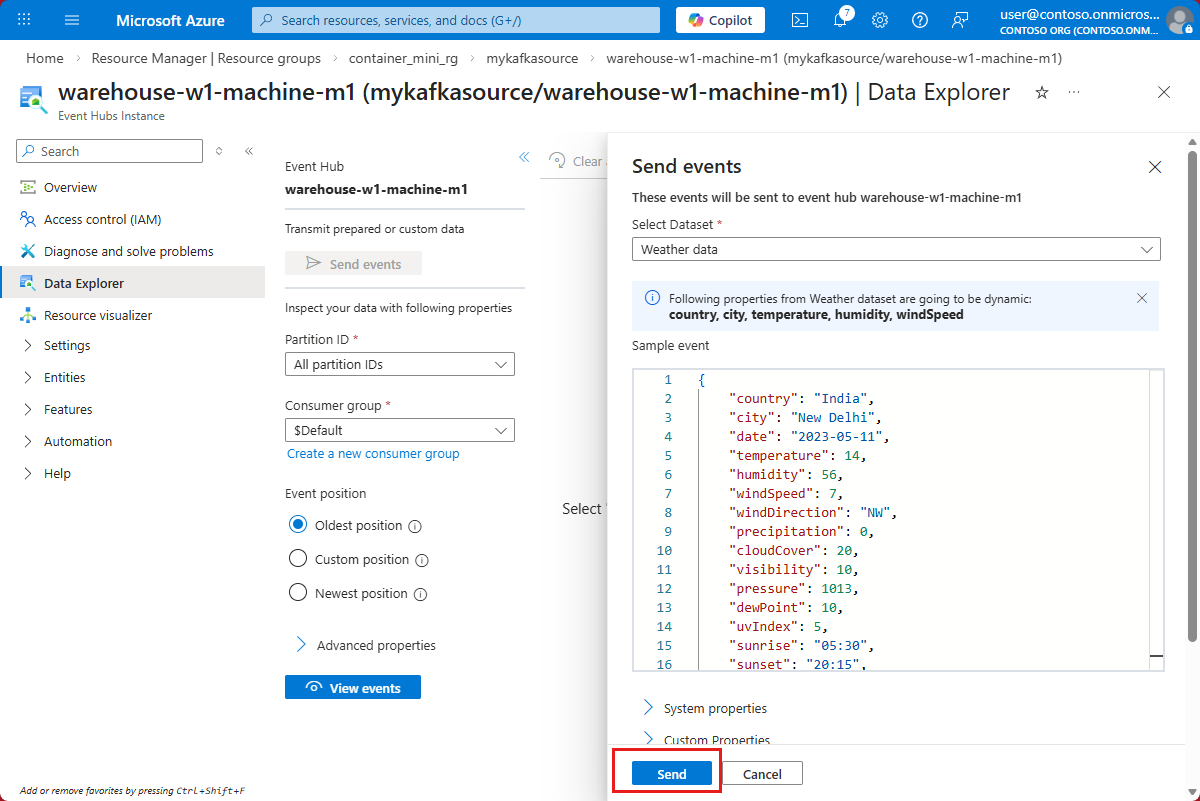1200x801 pixels.
Task: Click the "city": "New Delhi" line
Action: (x=806, y=418)
